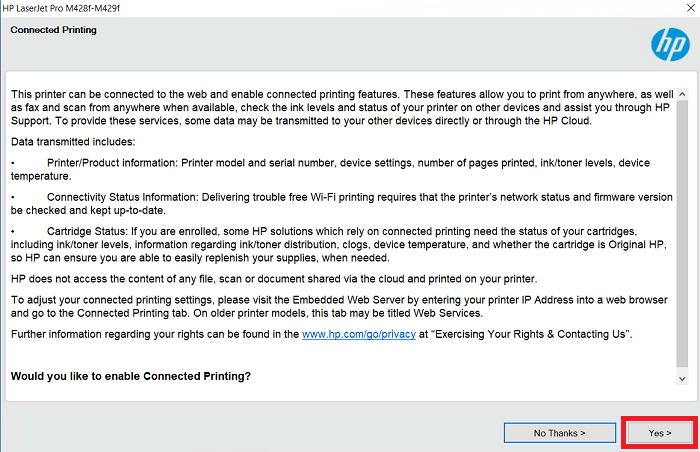Click the vertical scrollbar thumb
The image size is (700, 452).
coord(682,233)
